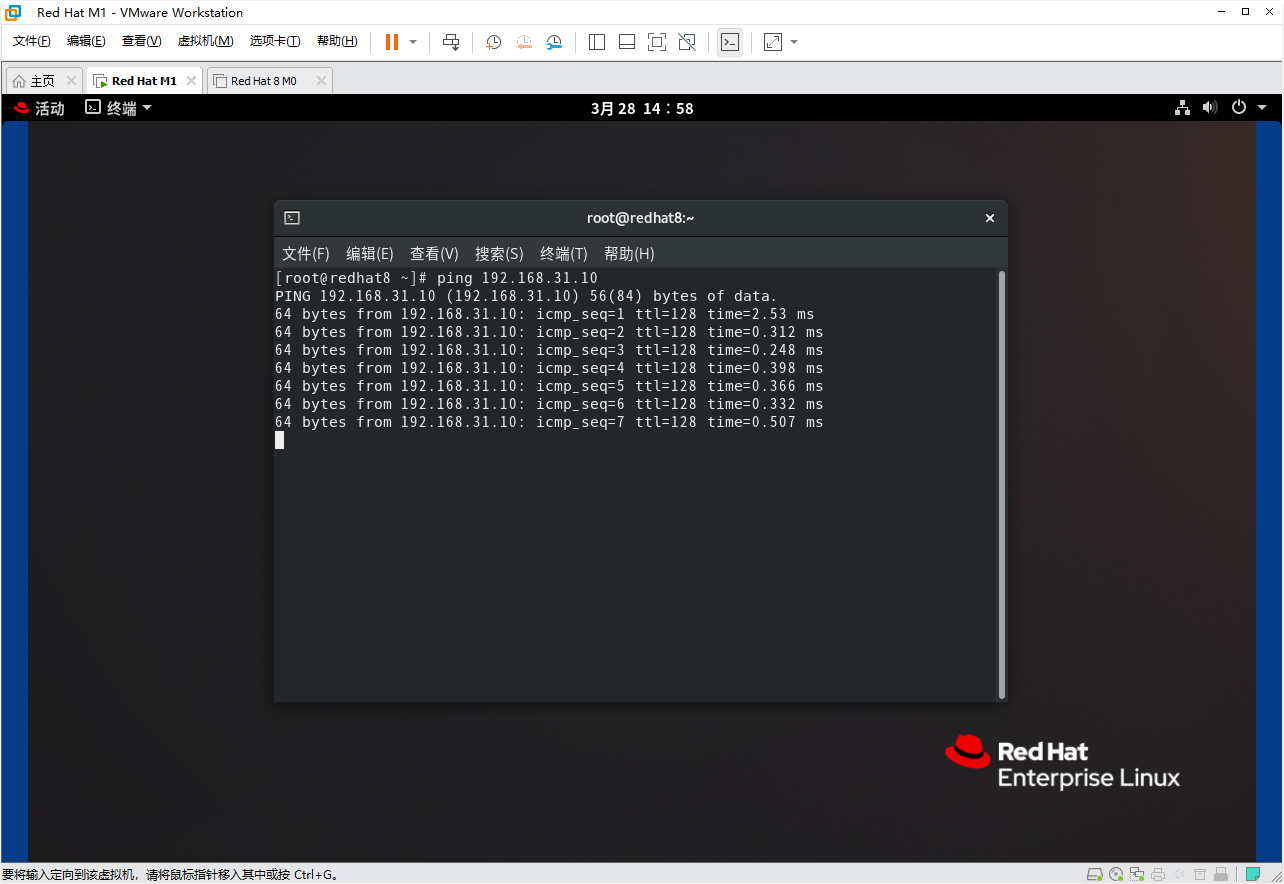Pause the virtual machine with the orange button
Screen dimensions: 1284x884
[x=391, y=42]
